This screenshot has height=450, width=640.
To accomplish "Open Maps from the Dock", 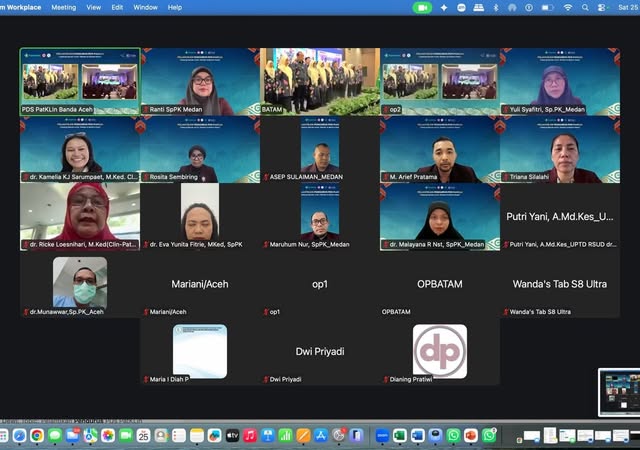I will pyautogui.click(x=90, y=436).
